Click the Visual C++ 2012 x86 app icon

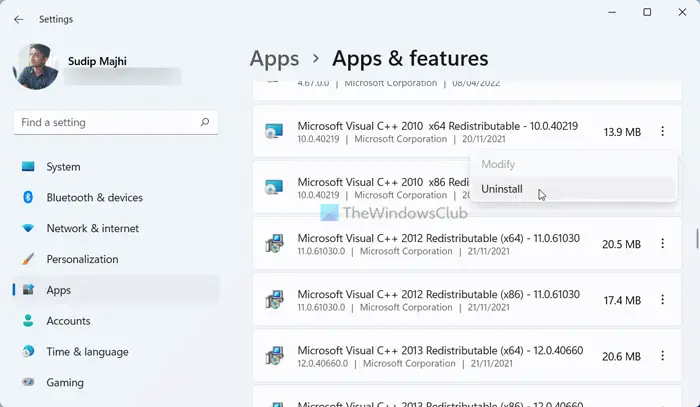(274, 300)
